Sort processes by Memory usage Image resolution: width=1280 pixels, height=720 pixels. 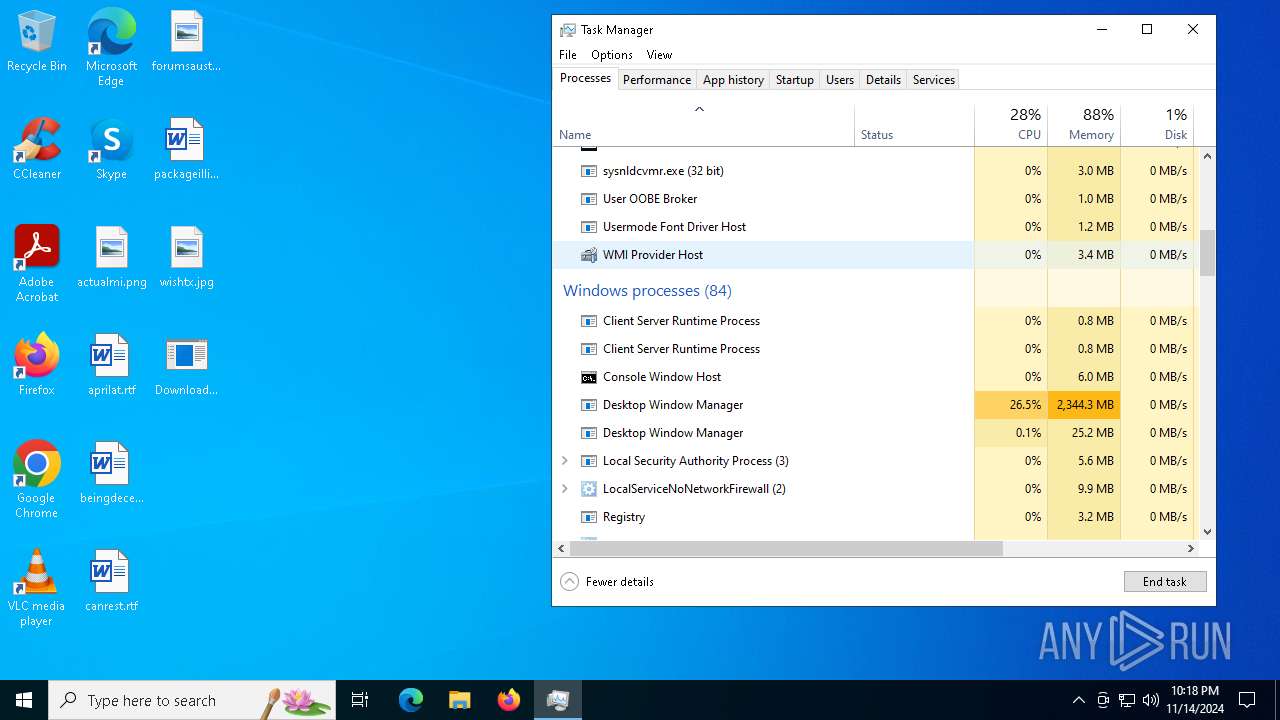tap(1084, 124)
